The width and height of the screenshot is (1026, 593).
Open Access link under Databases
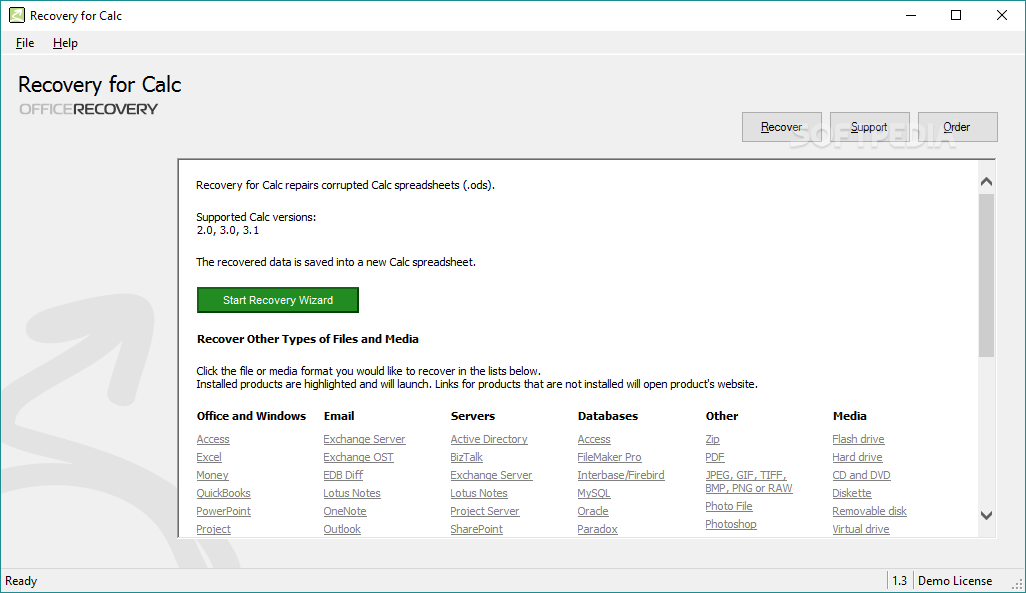pyautogui.click(x=593, y=439)
